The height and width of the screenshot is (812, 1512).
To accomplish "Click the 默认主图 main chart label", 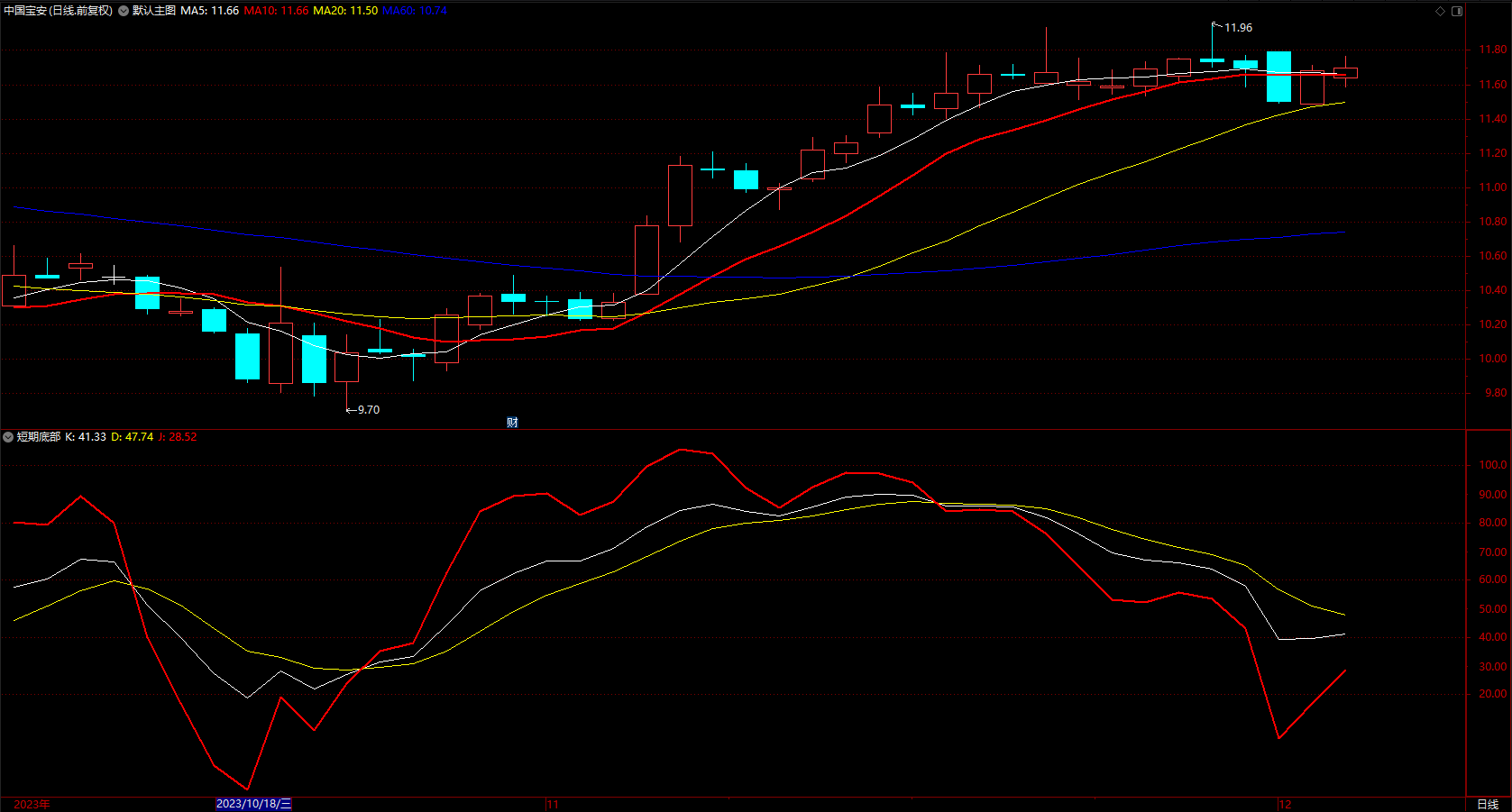I will click(x=154, y=11).
